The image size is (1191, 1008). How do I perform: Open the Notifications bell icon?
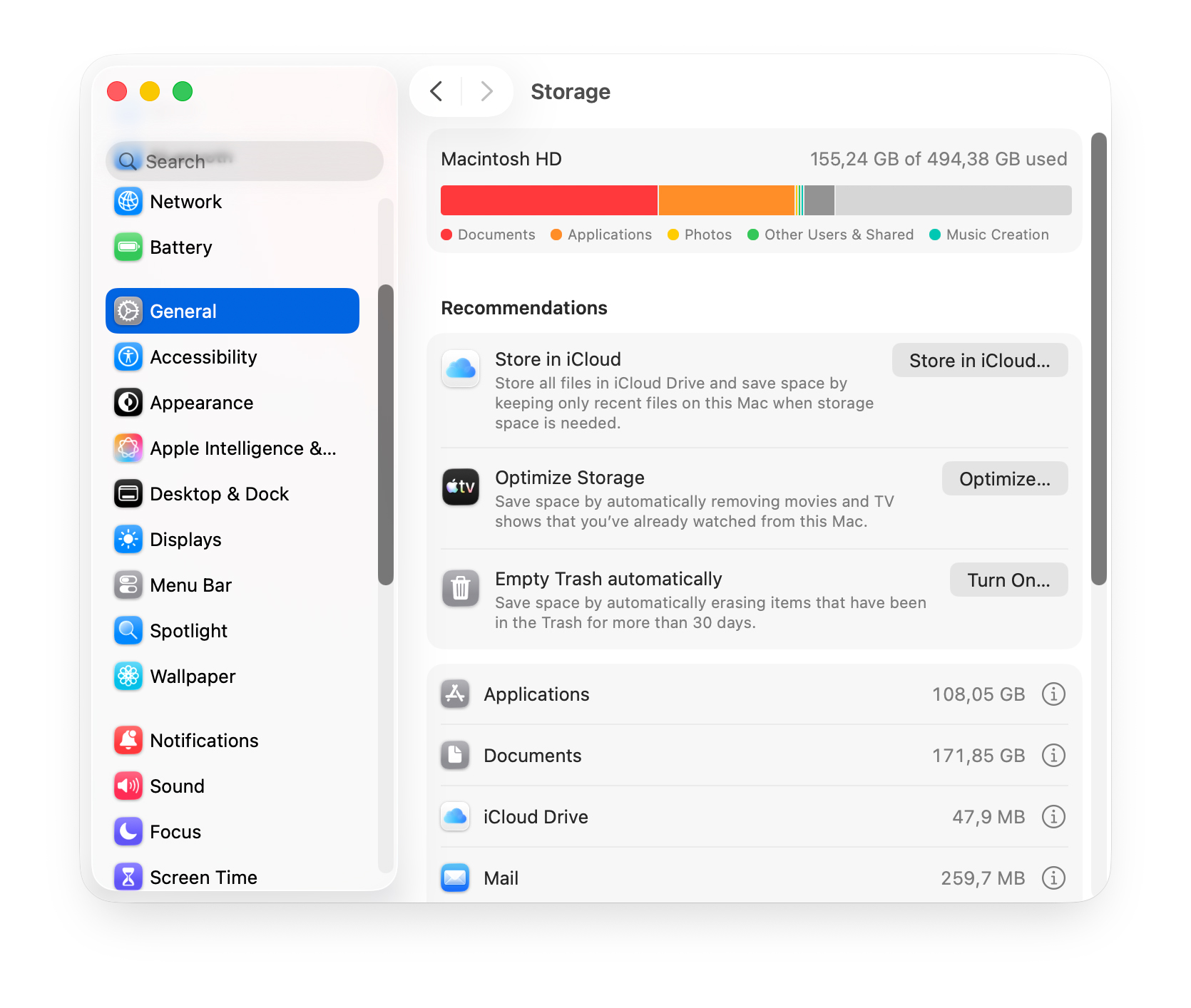(128, 741)
